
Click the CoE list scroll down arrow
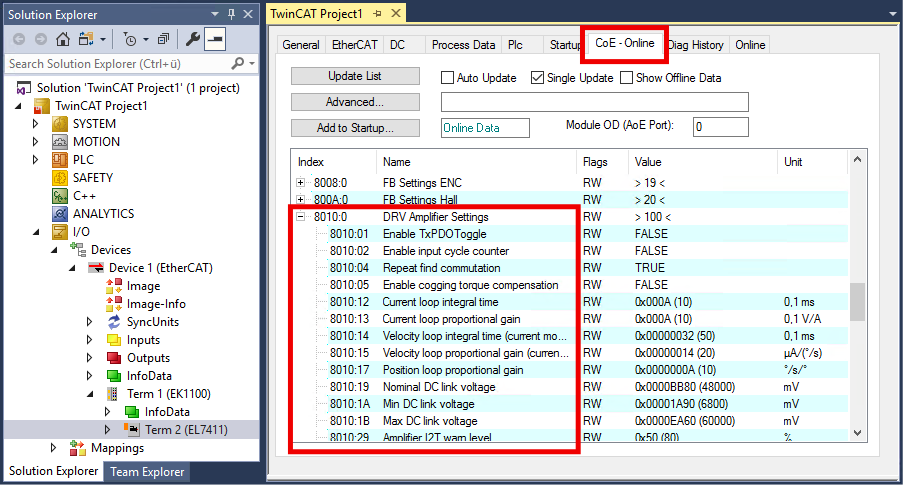click(x=858, y=433)
